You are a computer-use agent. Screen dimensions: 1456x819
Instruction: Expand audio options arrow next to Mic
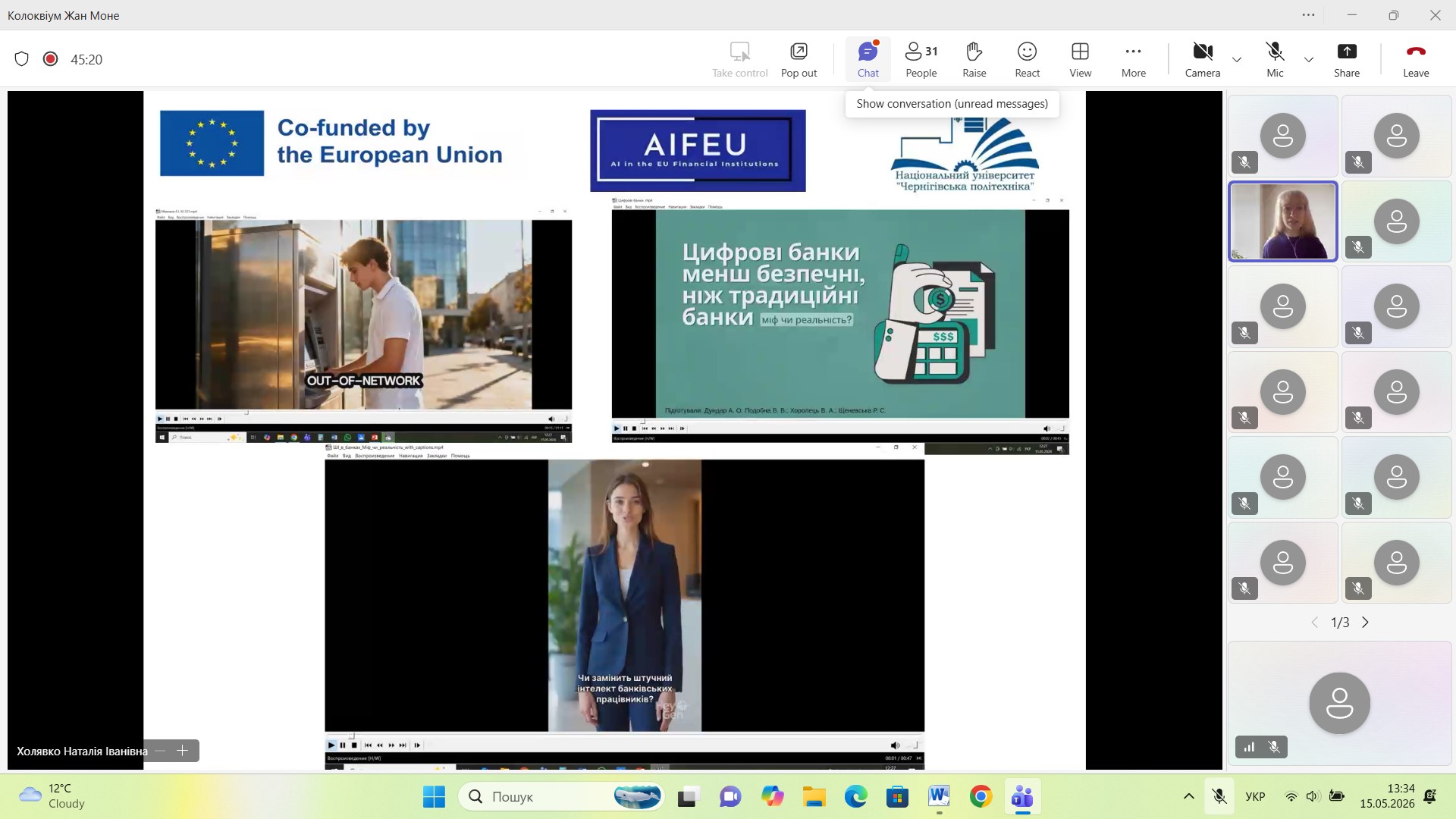coord(1309,60)
